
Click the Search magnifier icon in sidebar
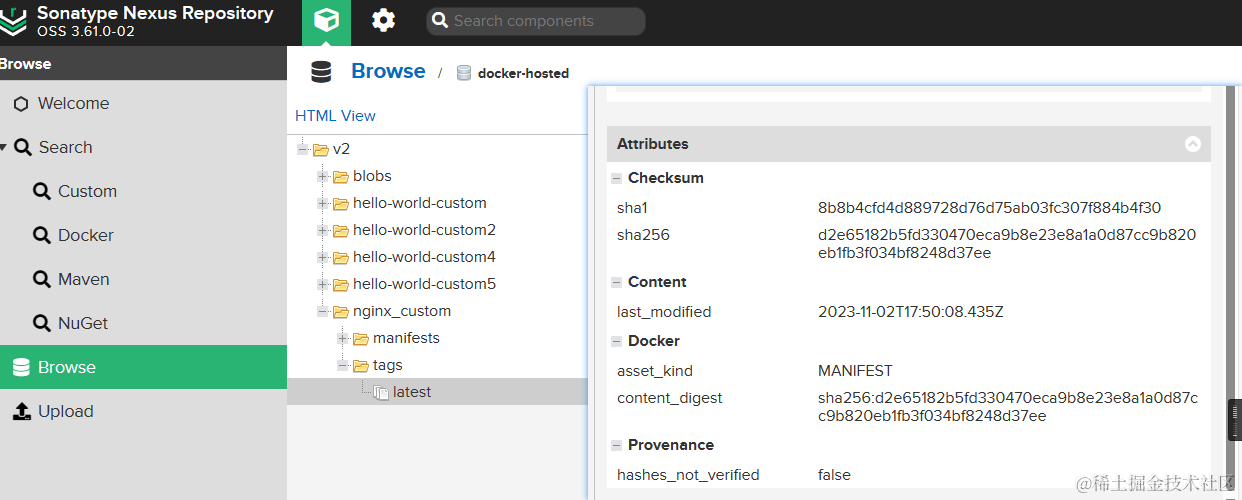23,148
